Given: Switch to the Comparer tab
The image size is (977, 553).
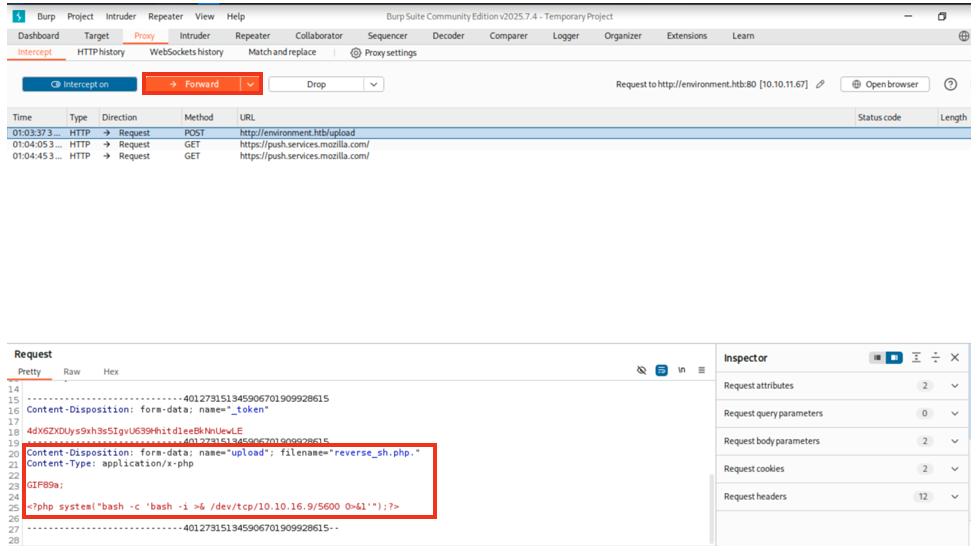Looking at the screenshot, I should pos(508,36).
